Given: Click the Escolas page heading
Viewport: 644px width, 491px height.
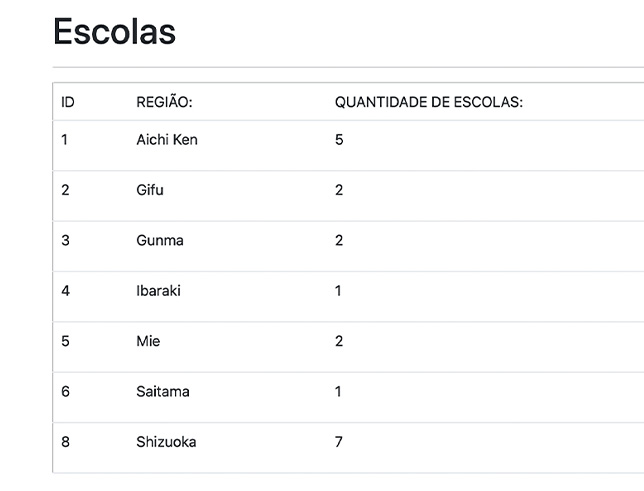Looking at the screenshot, I should [x=115, y=32].
